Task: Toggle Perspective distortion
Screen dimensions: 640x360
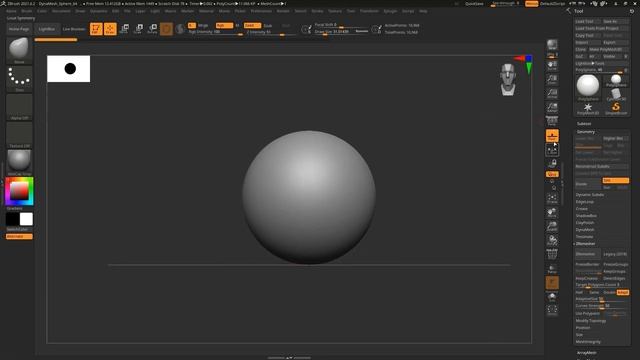Action: pos(552,121)
